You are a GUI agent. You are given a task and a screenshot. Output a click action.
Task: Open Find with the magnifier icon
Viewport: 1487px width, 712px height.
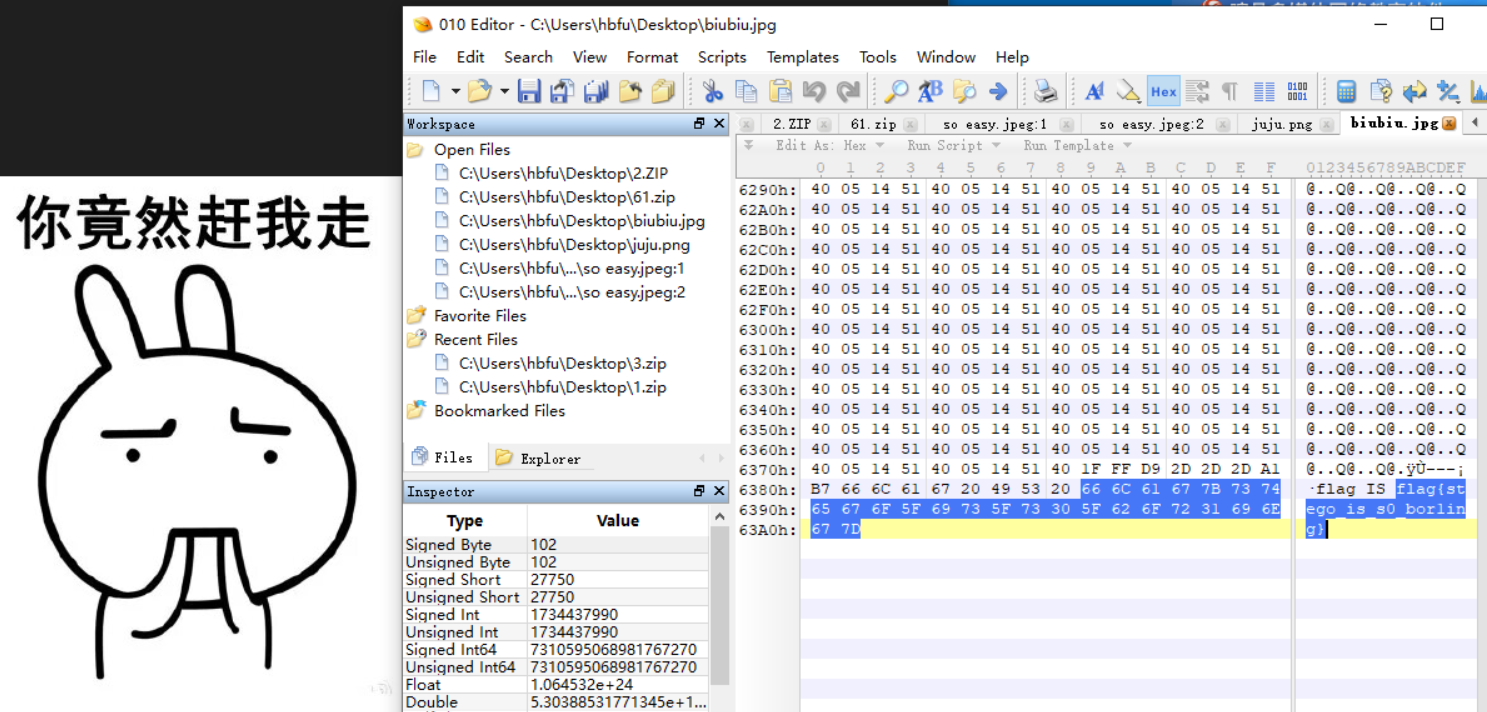pos(896,92)
